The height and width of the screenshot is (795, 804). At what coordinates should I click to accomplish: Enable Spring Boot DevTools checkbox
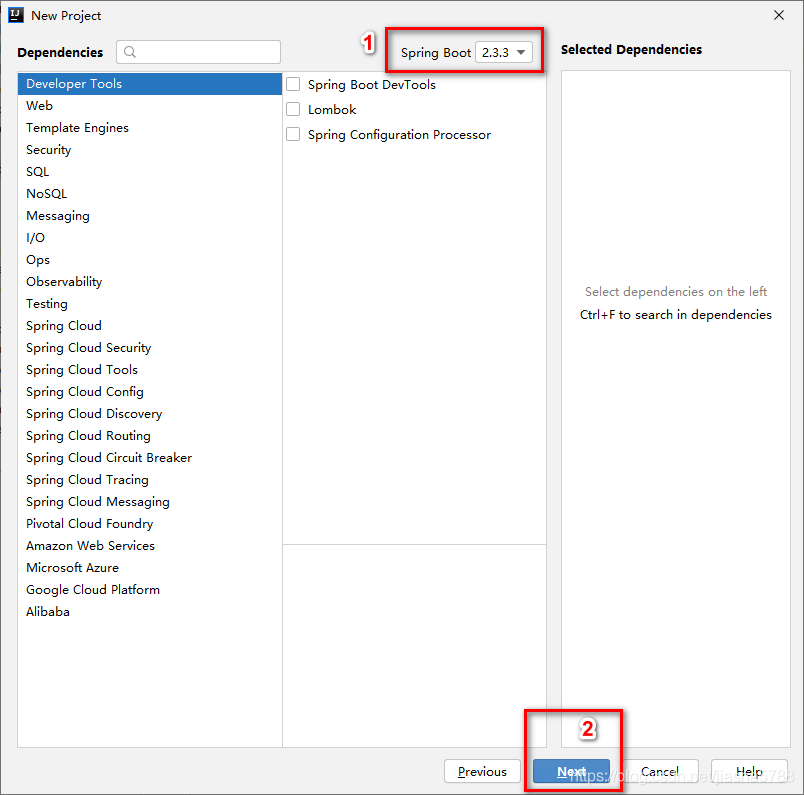[x=293, y=84]
